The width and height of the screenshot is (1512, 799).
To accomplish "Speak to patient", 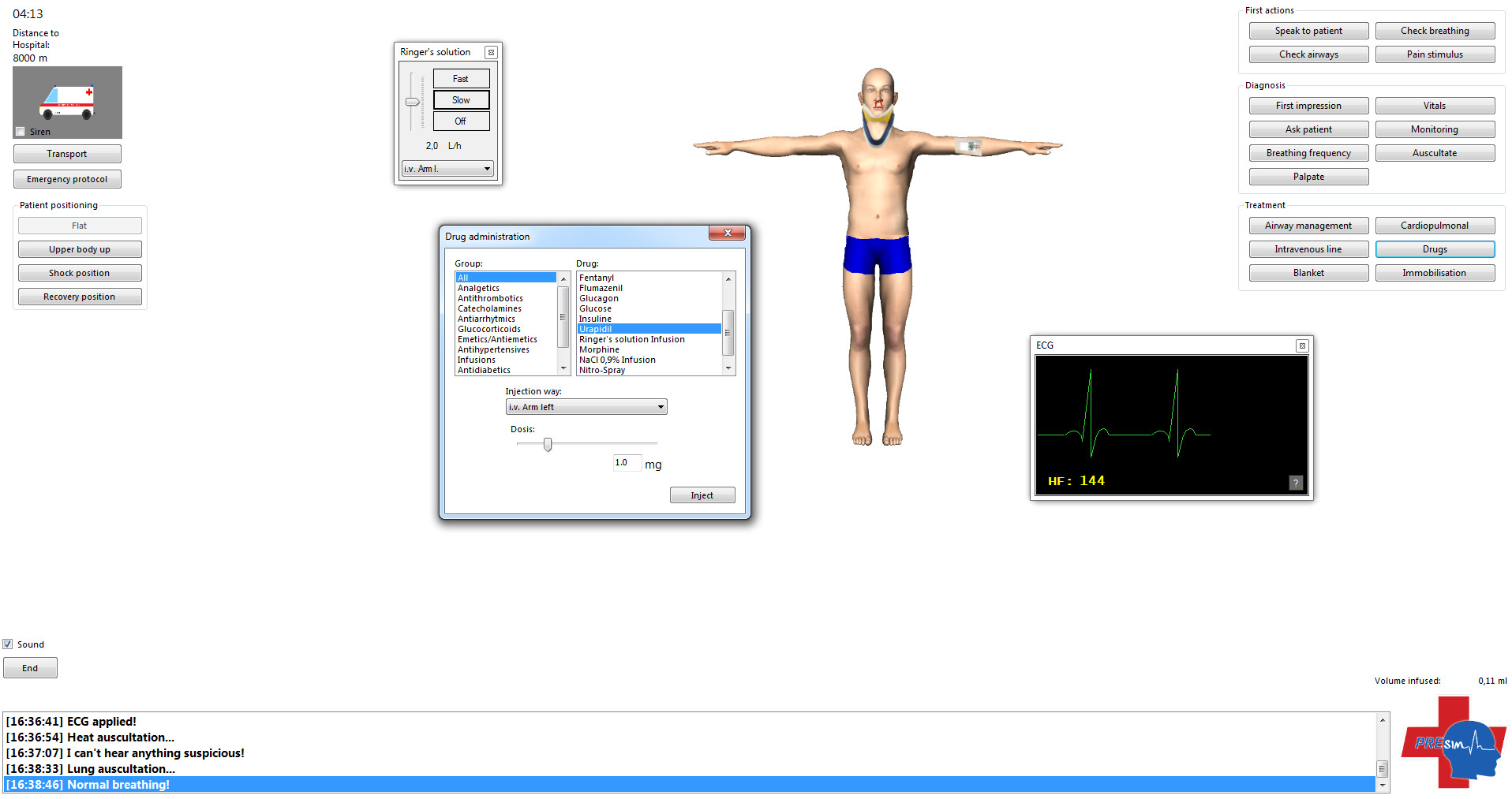I will point(1308,31).
